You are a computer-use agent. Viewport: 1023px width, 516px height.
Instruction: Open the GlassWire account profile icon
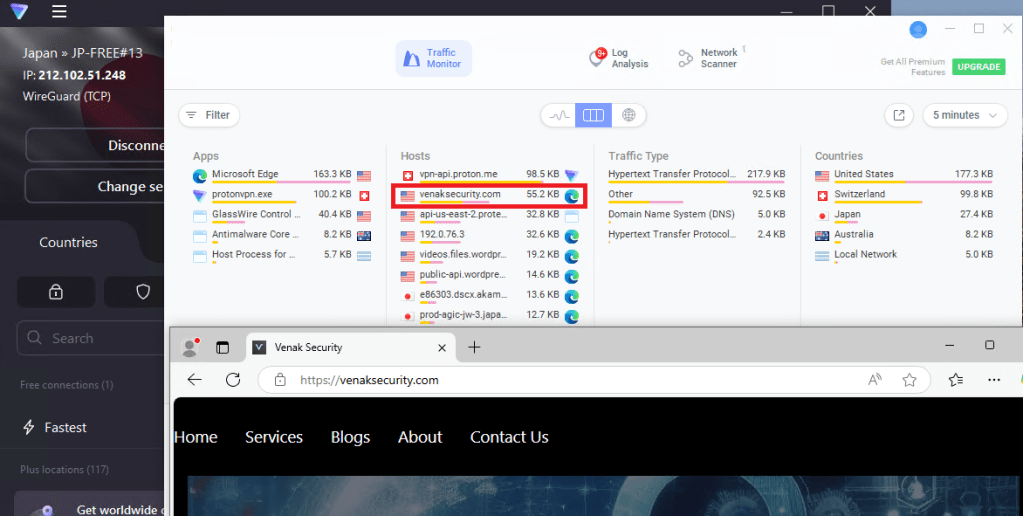(918, 30)
